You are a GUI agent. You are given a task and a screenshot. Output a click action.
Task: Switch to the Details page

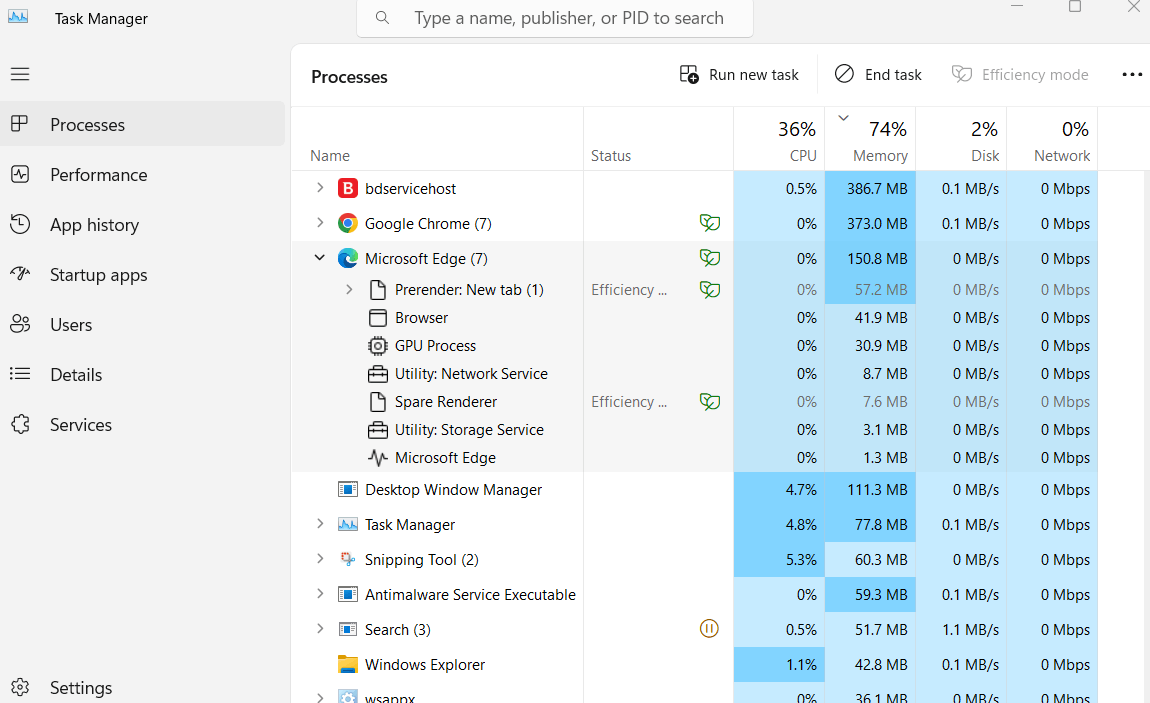(143, 375)
